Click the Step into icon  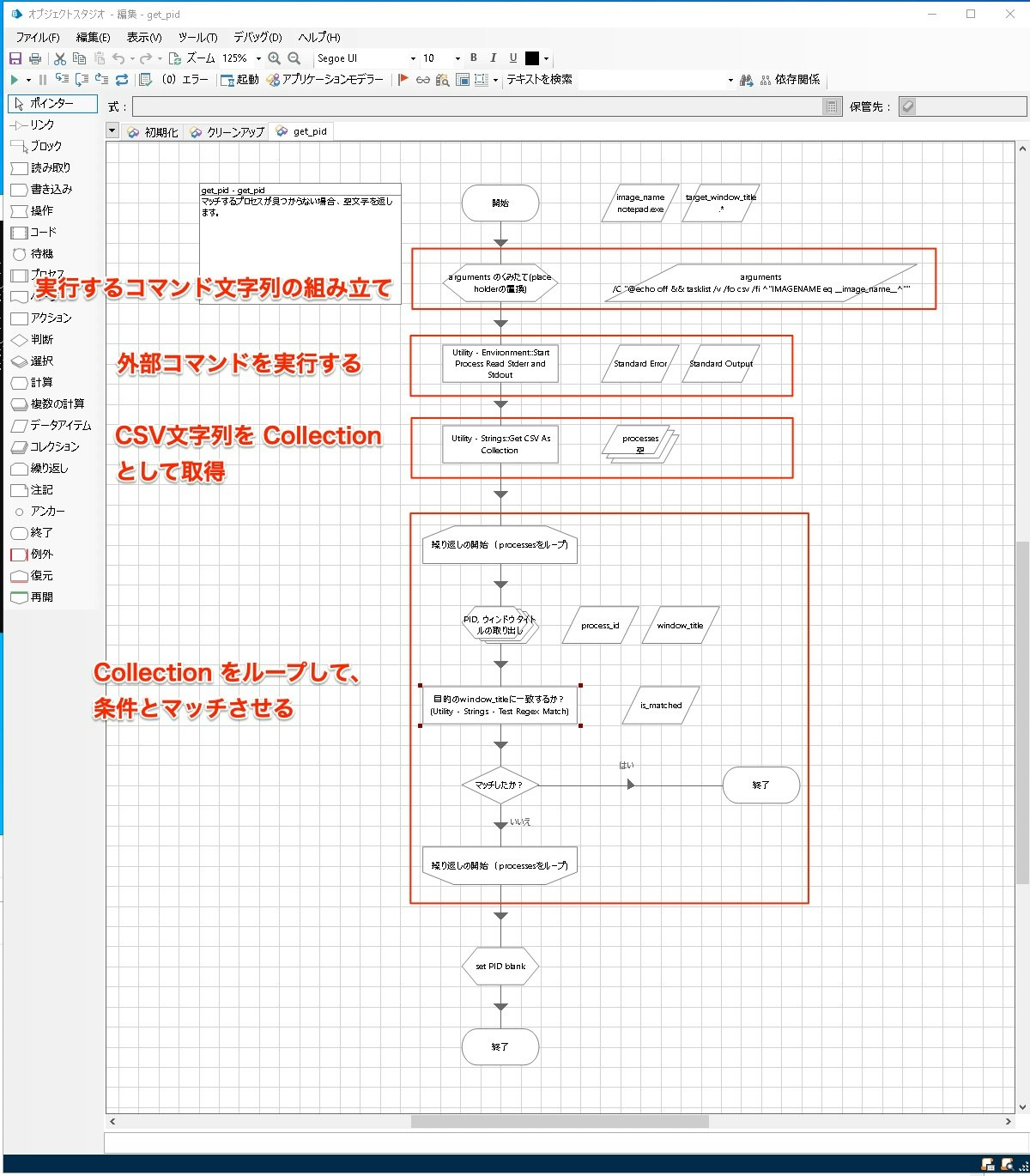[62, 80]
